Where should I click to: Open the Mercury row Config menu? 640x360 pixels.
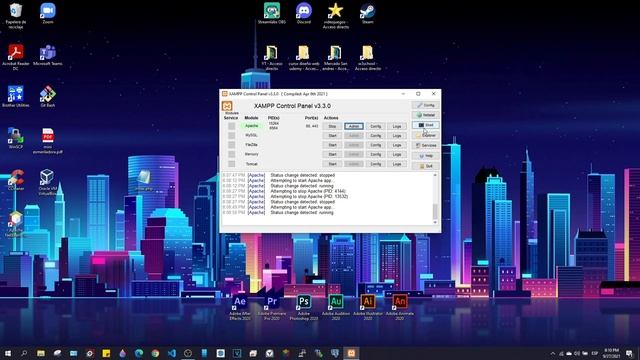376,154
